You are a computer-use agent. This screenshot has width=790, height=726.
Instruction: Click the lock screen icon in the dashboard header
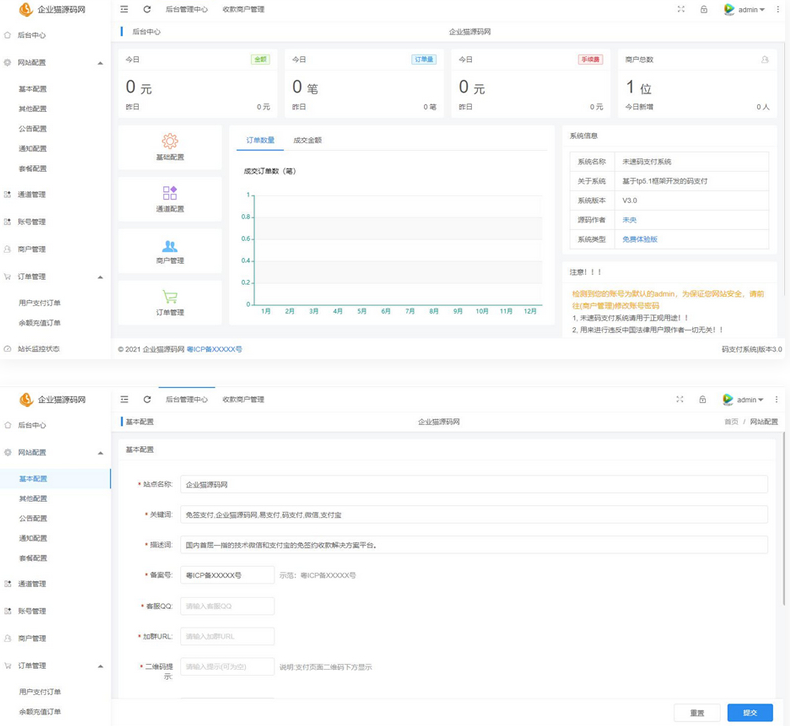[x=704, y=9]
